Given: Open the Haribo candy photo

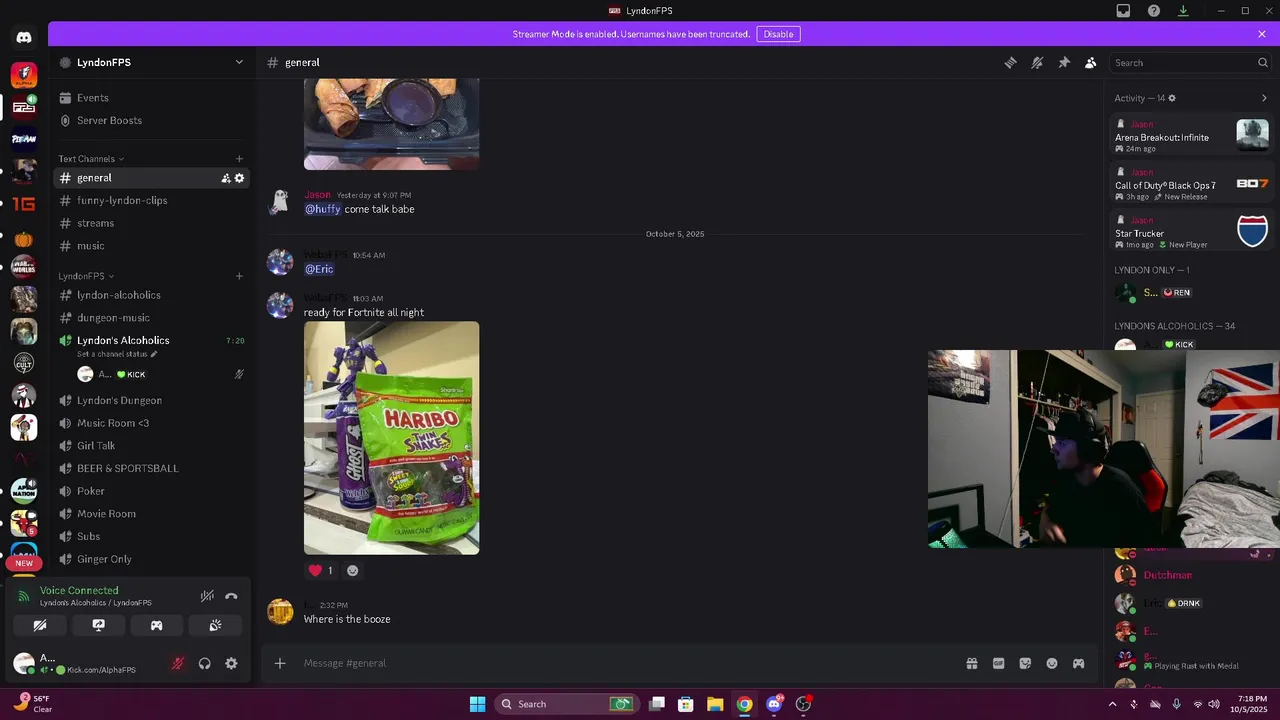Looking at the screenshot, I should (x=391, y=437).
